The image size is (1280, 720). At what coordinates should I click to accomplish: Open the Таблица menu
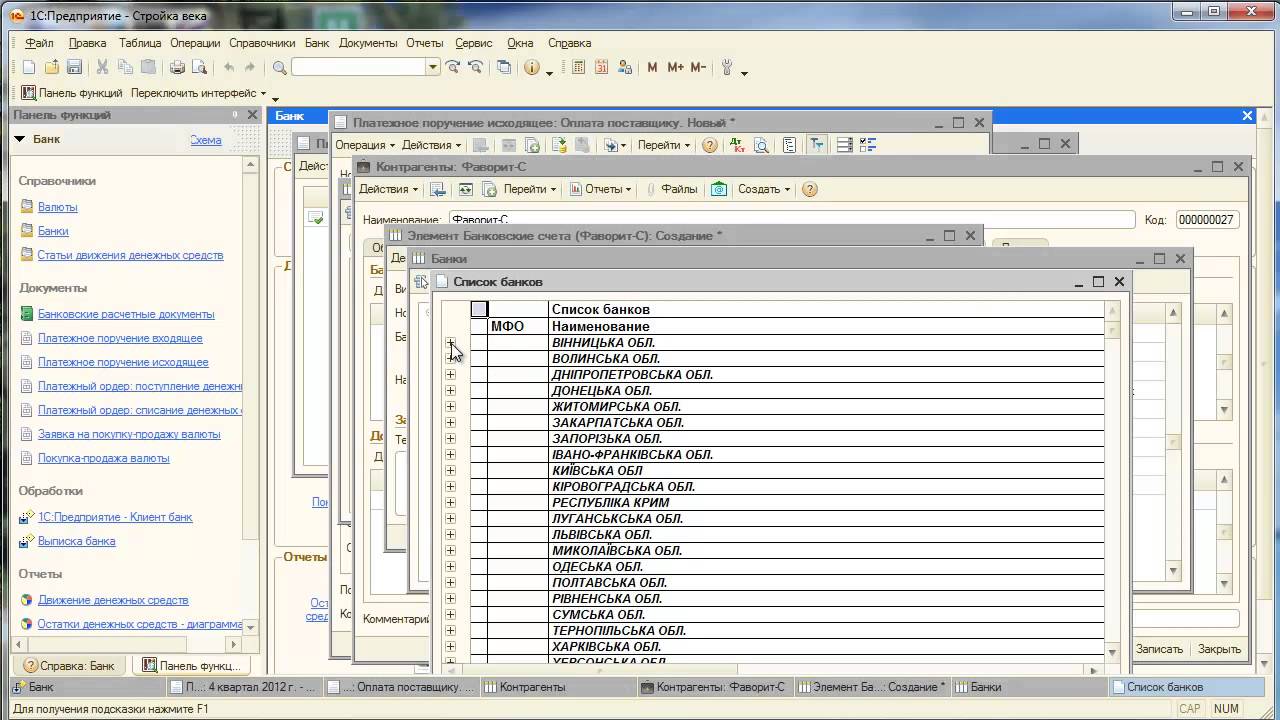140,43
